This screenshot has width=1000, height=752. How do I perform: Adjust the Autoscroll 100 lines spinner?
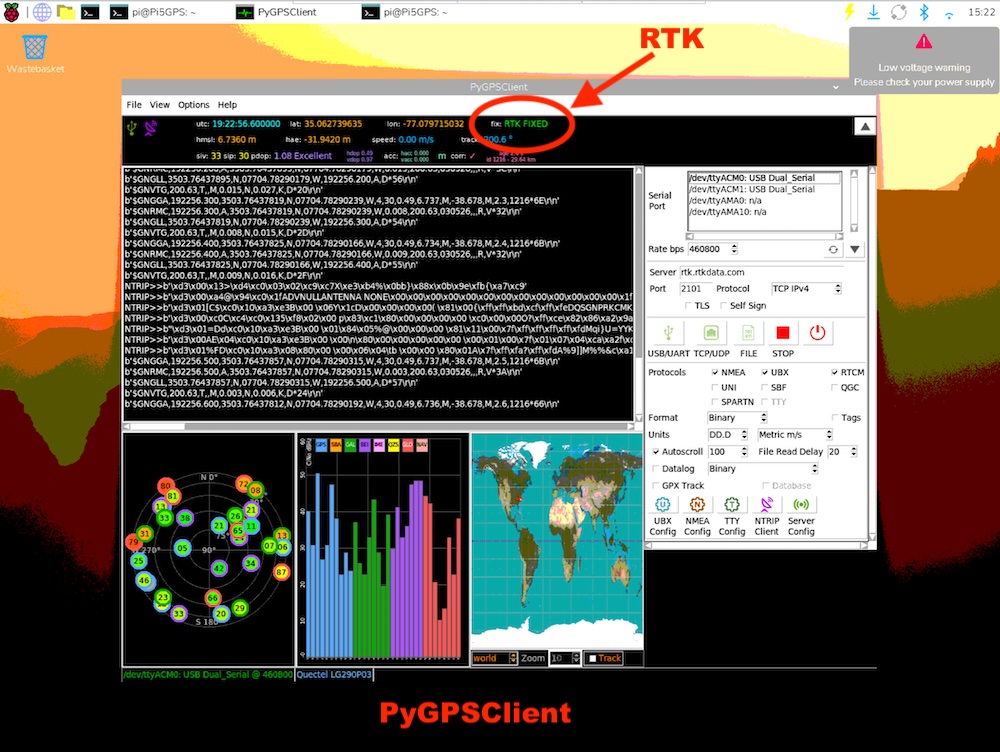tap(744, 452)
